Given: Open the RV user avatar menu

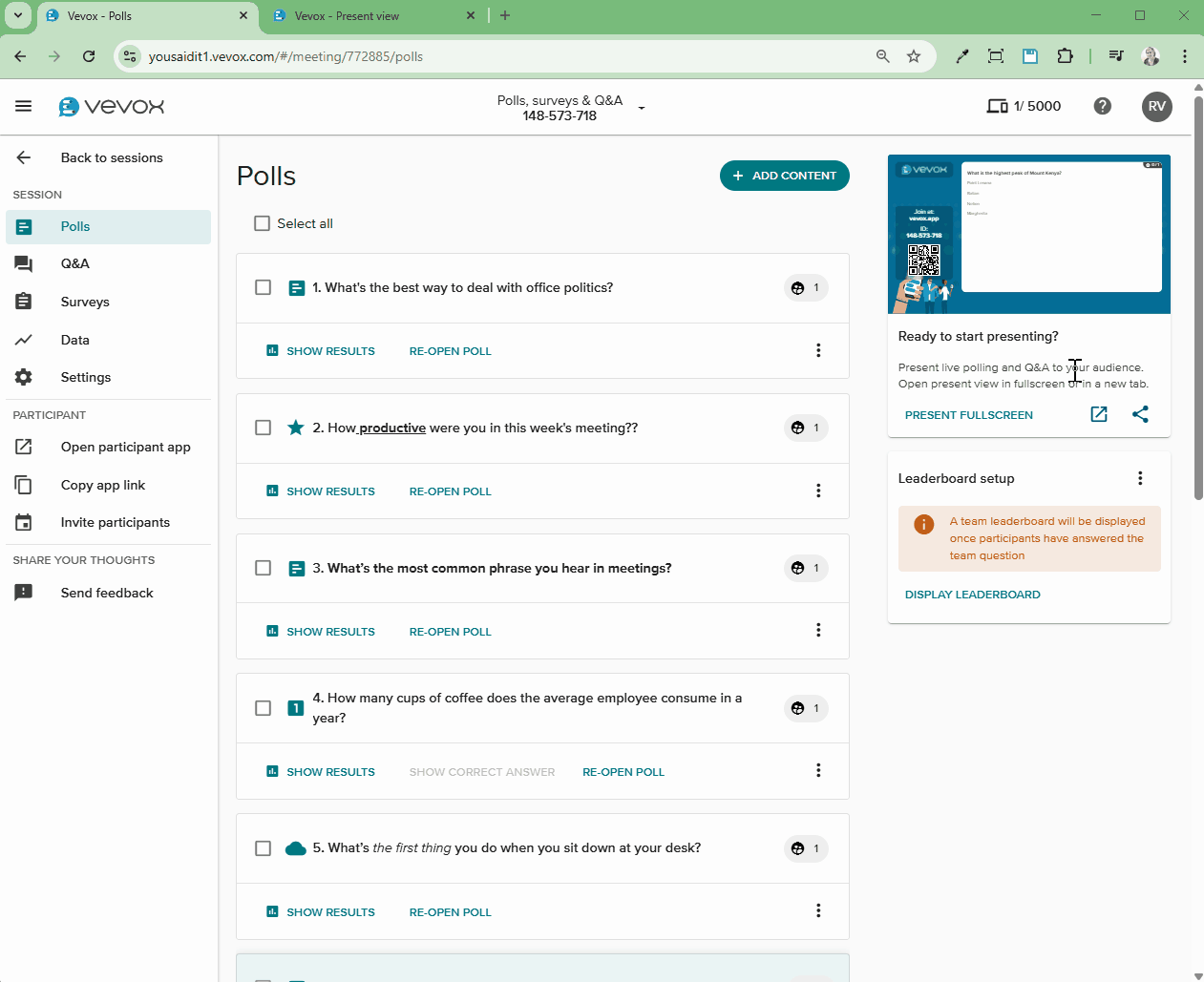Looking at the screenshot, I should tap(1156, 106).
